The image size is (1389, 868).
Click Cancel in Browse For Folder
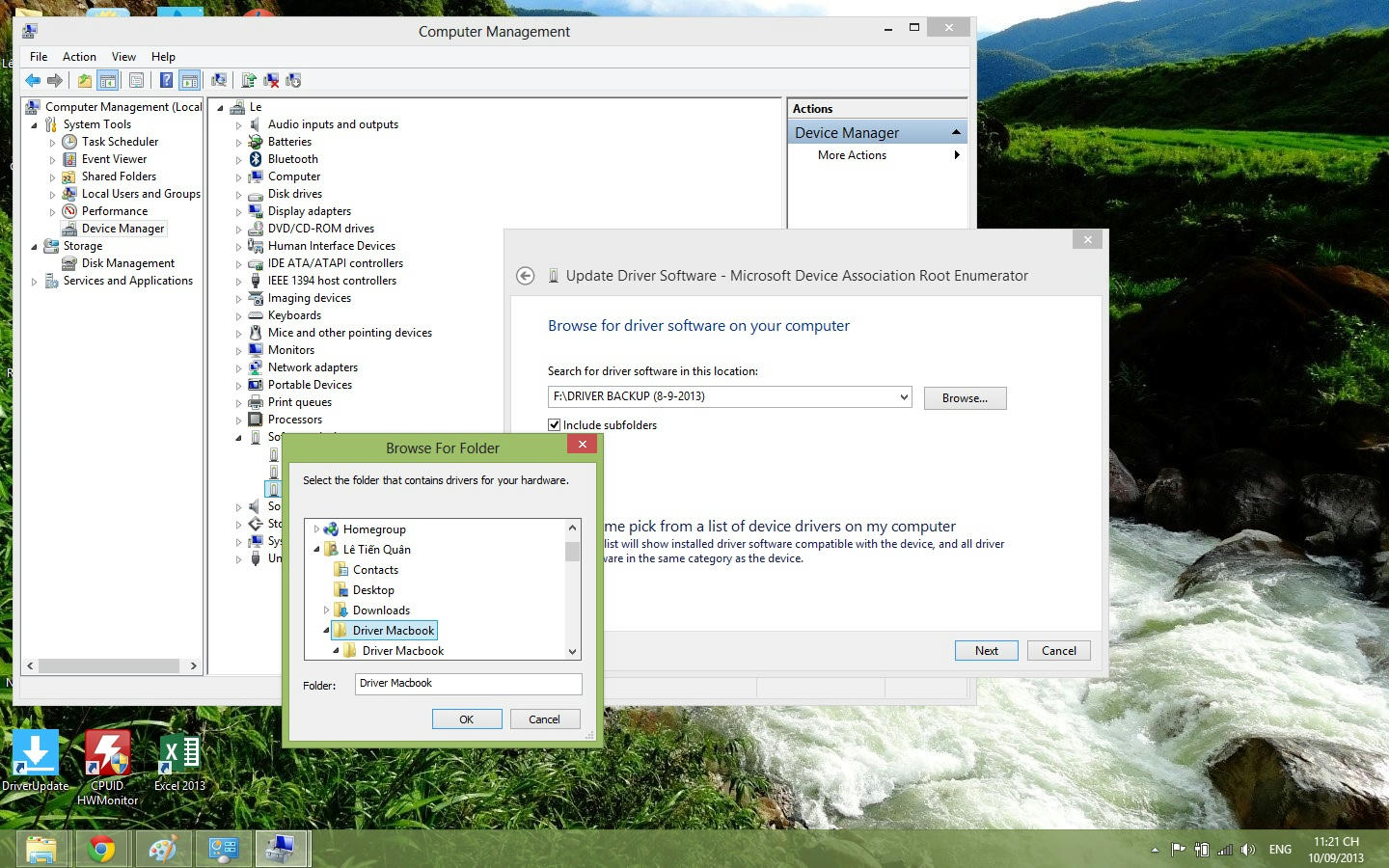point(544,719)
